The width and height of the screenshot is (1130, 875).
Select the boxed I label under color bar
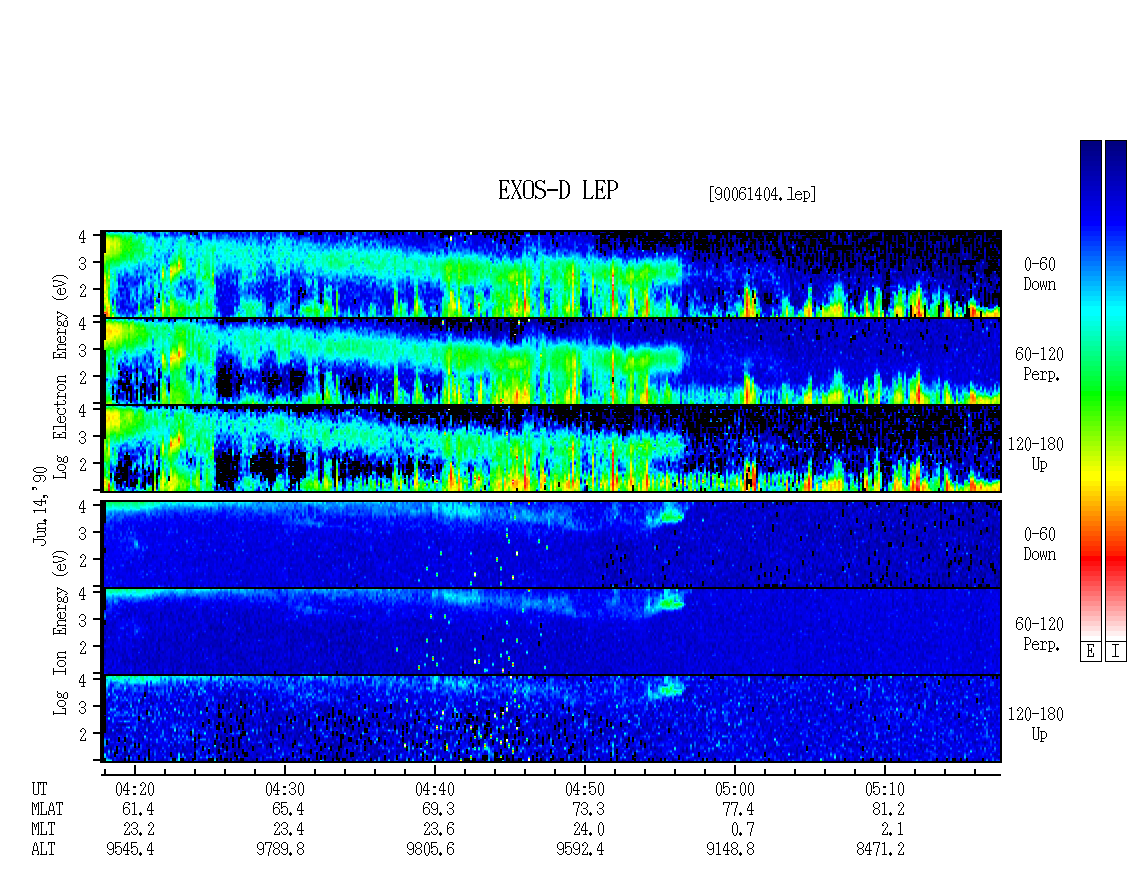(x=1116, y=652)
